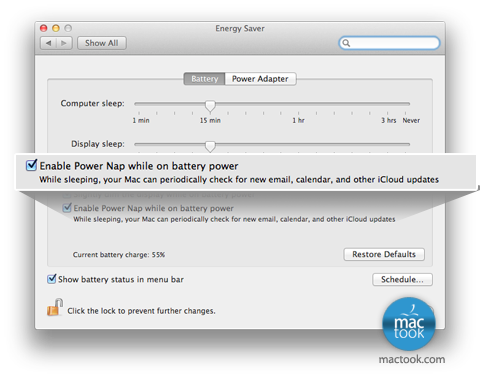The width and height of the screenshot is (480, 378).
Task: Close the Energy Saver window with red button
Action: pos(44,28)
